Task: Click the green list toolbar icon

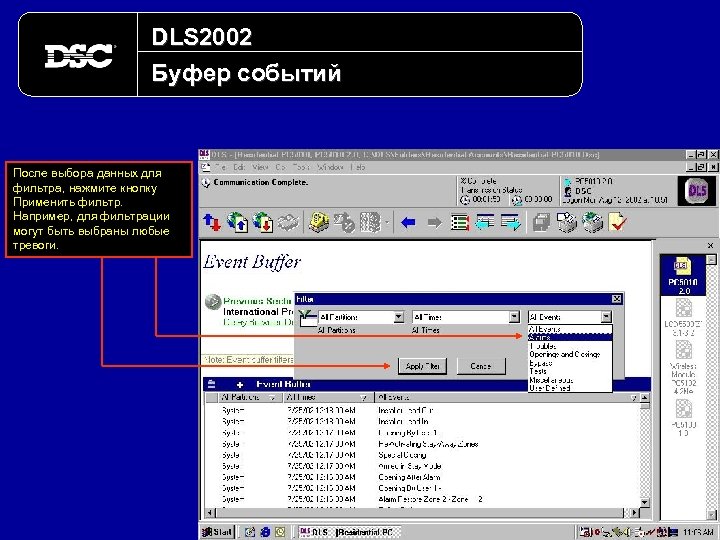Action: [x=460, y=223]
